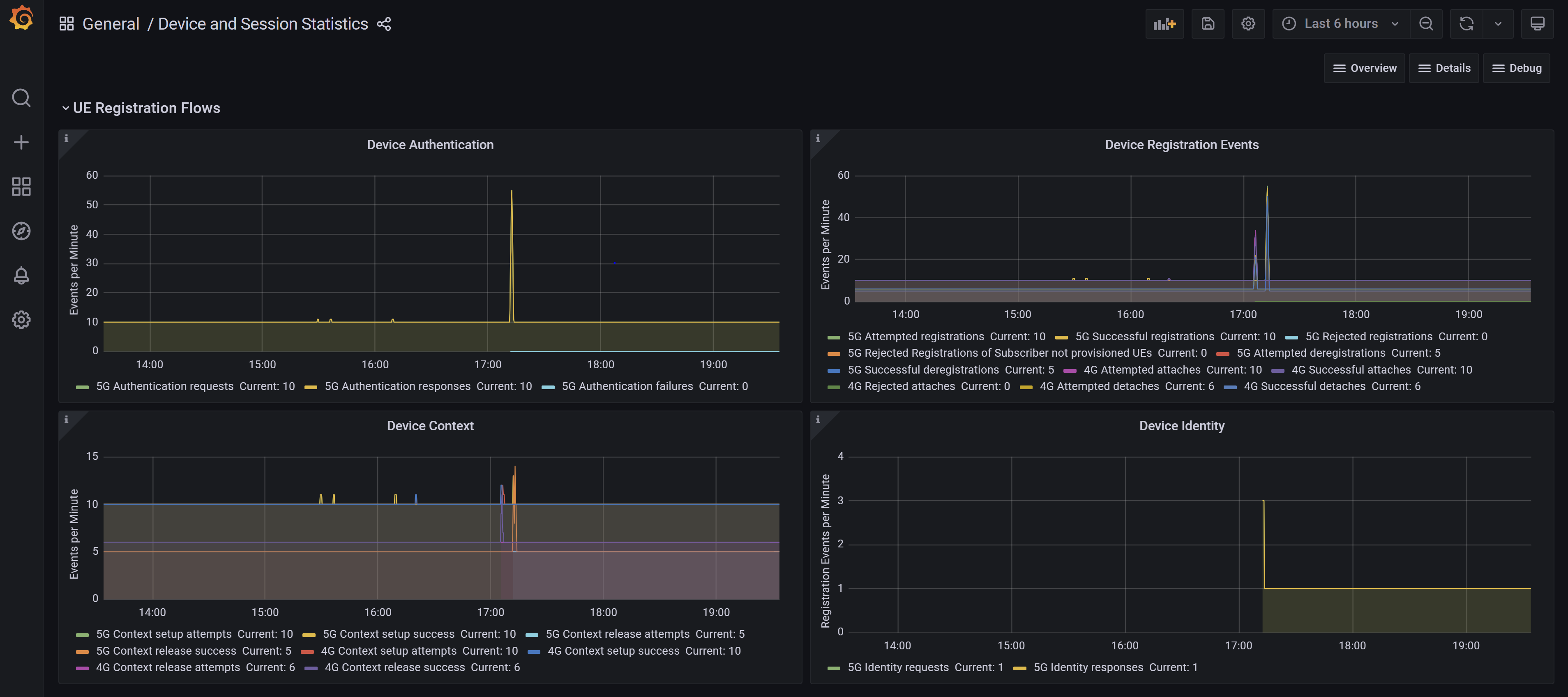This screenshot has height=697, width=1568.
Task: Click the share dashboard icon
Action: pyautogui.click(x=383, y=24)
